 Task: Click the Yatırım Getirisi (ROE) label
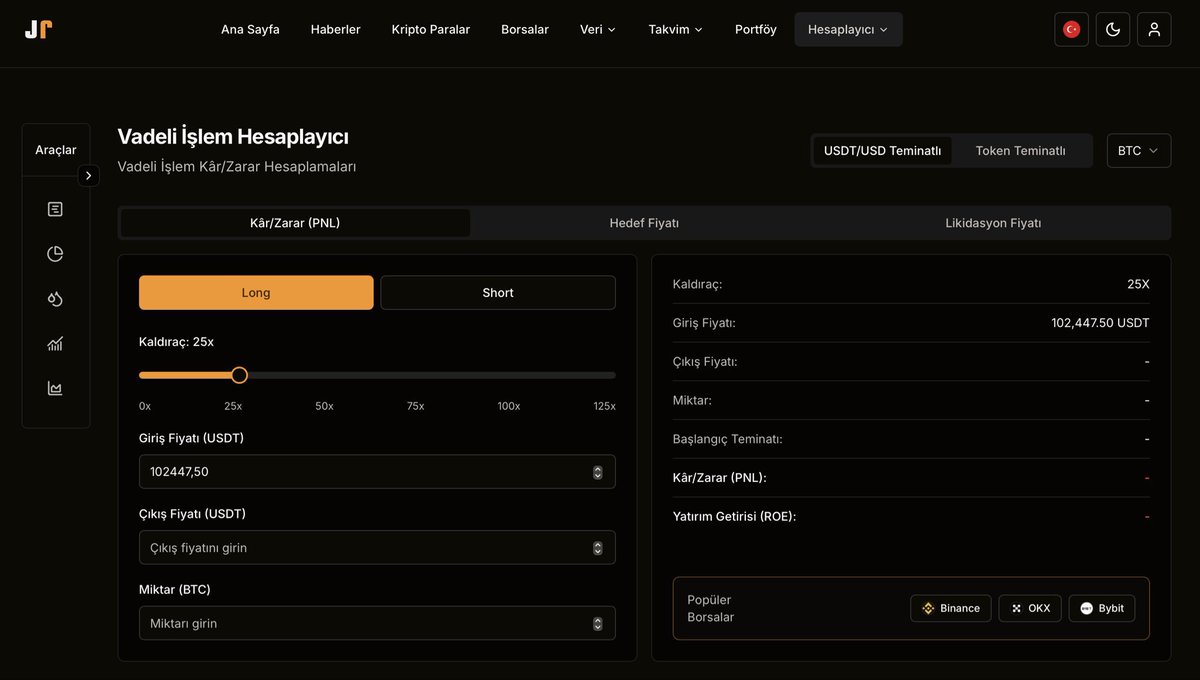[735, 517]
